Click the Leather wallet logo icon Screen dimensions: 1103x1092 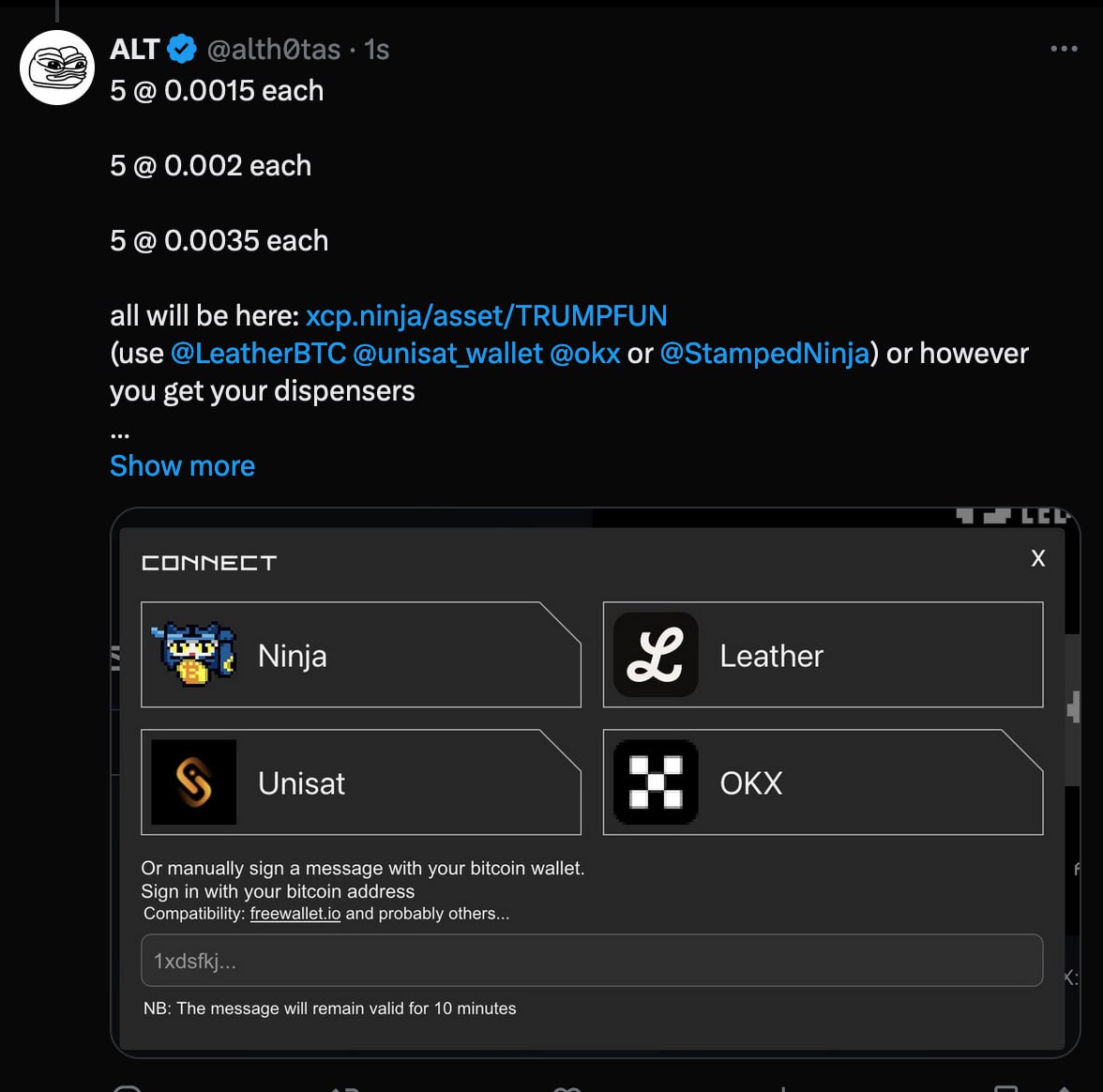pyautogui.click(x=656, y=655)
